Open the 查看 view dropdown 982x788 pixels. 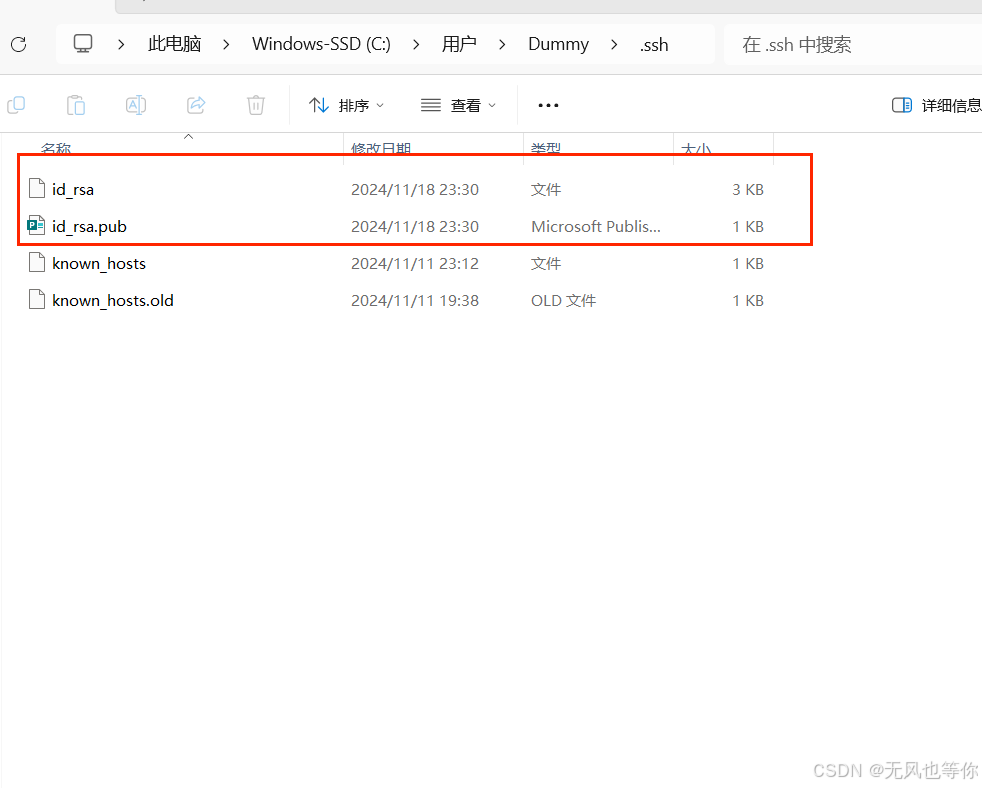click(458, 105)
